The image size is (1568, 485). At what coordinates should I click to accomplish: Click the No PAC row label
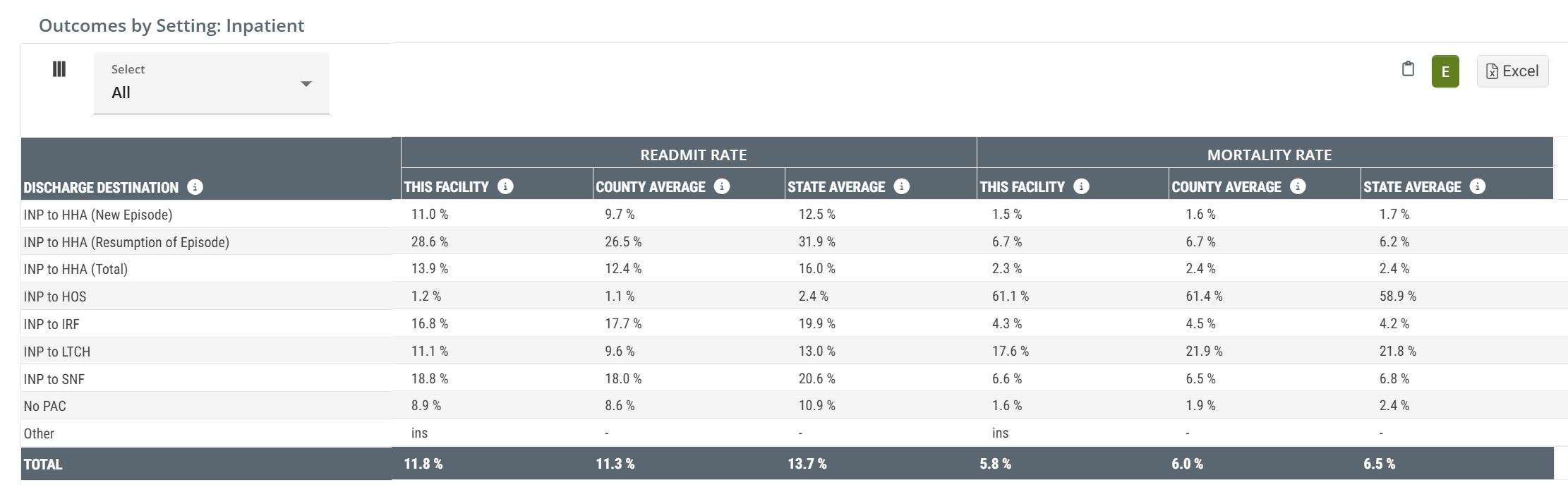pyautogui.click(x=45, y=406)
